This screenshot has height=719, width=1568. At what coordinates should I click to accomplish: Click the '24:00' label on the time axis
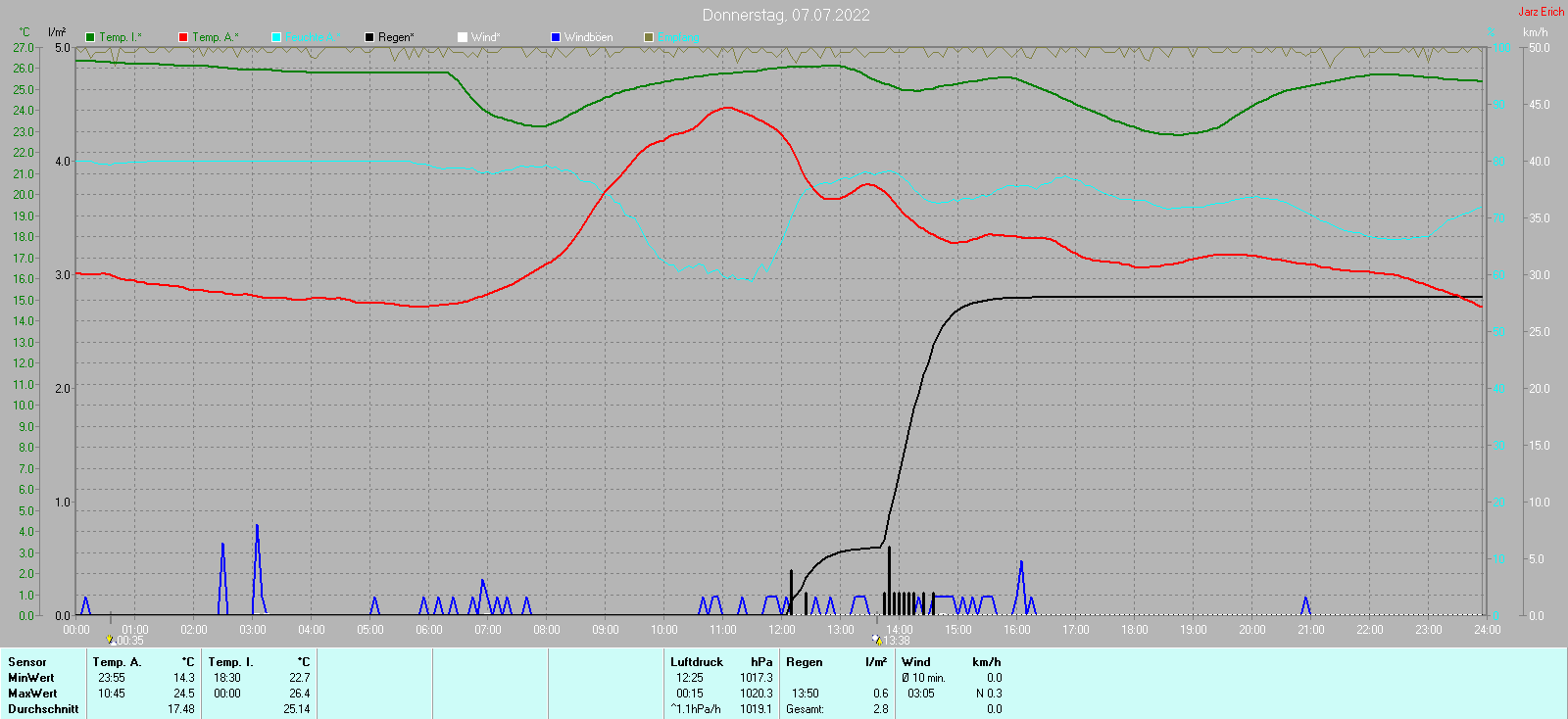1488,630
